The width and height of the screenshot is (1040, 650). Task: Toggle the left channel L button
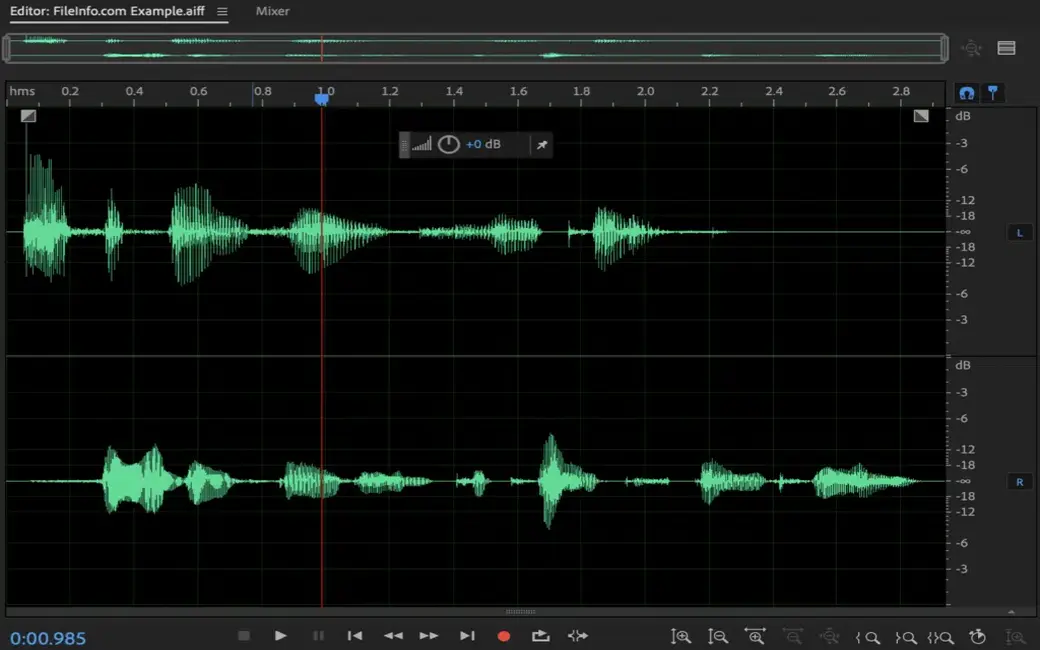[1019, 232]
